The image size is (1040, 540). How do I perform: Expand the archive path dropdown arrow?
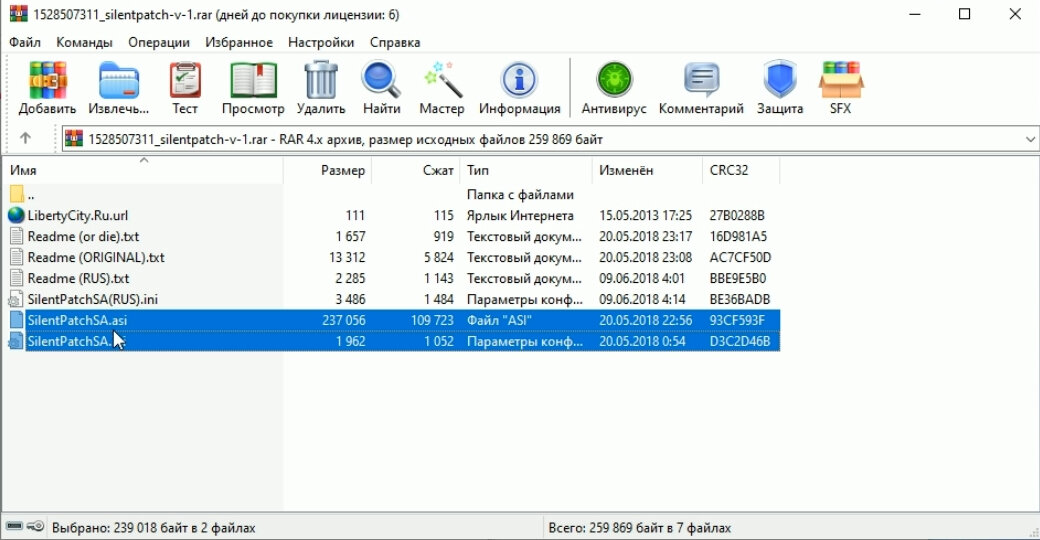[1030, 139]
